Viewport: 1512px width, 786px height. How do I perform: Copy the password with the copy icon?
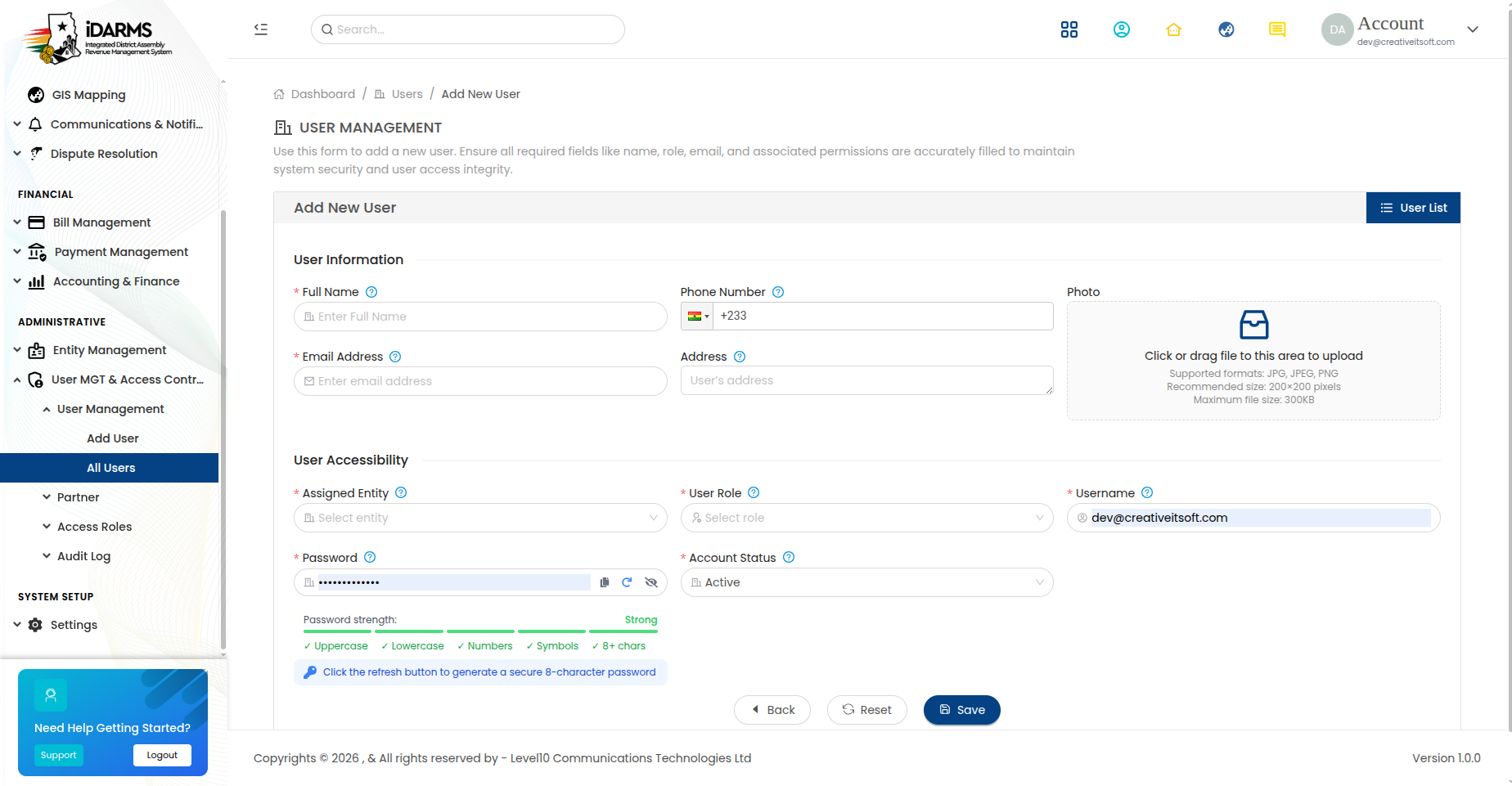point(605,582)
